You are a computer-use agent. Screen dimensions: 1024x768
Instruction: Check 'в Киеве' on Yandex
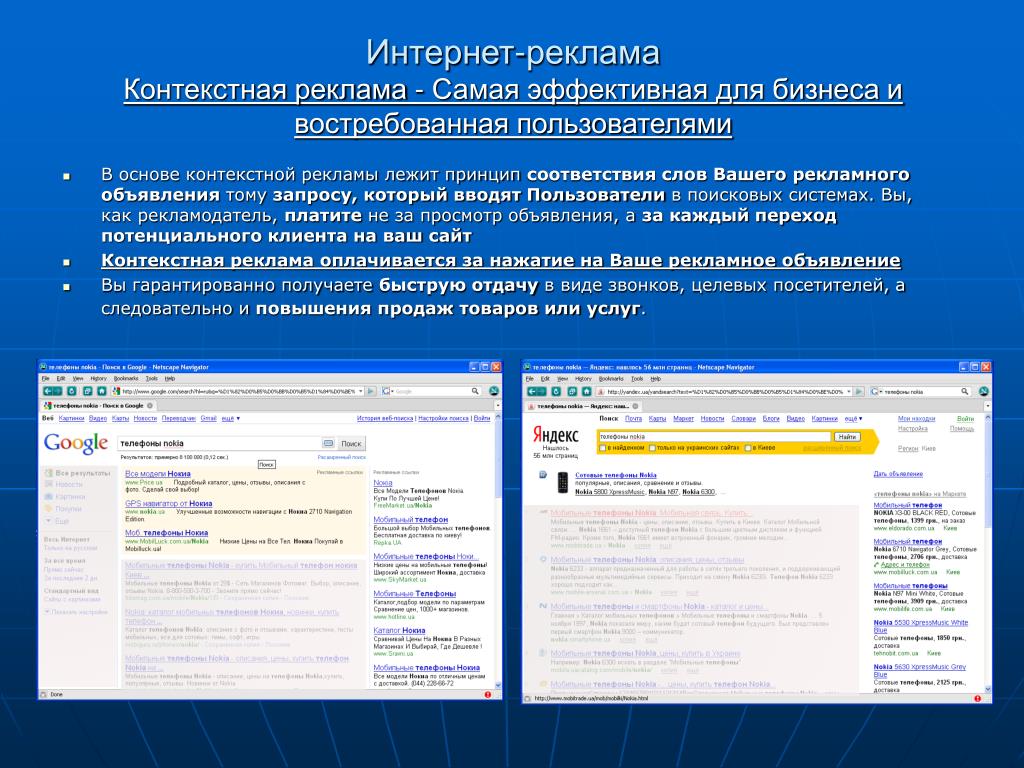[748, 448]
